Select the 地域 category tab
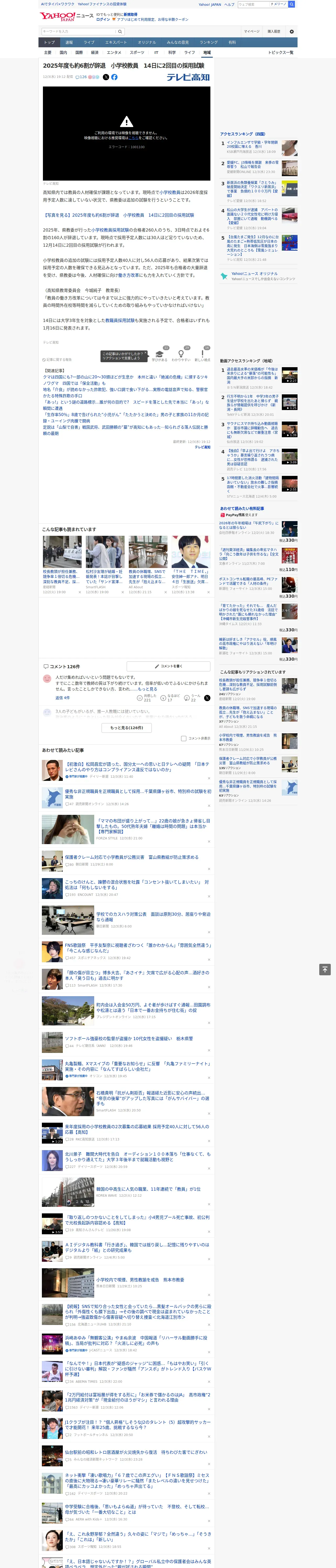 pyautogui.click(x=207, y=52)
